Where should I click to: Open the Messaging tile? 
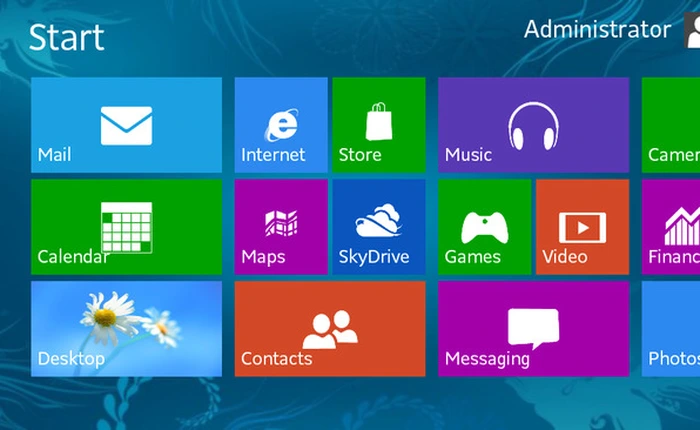533,329
